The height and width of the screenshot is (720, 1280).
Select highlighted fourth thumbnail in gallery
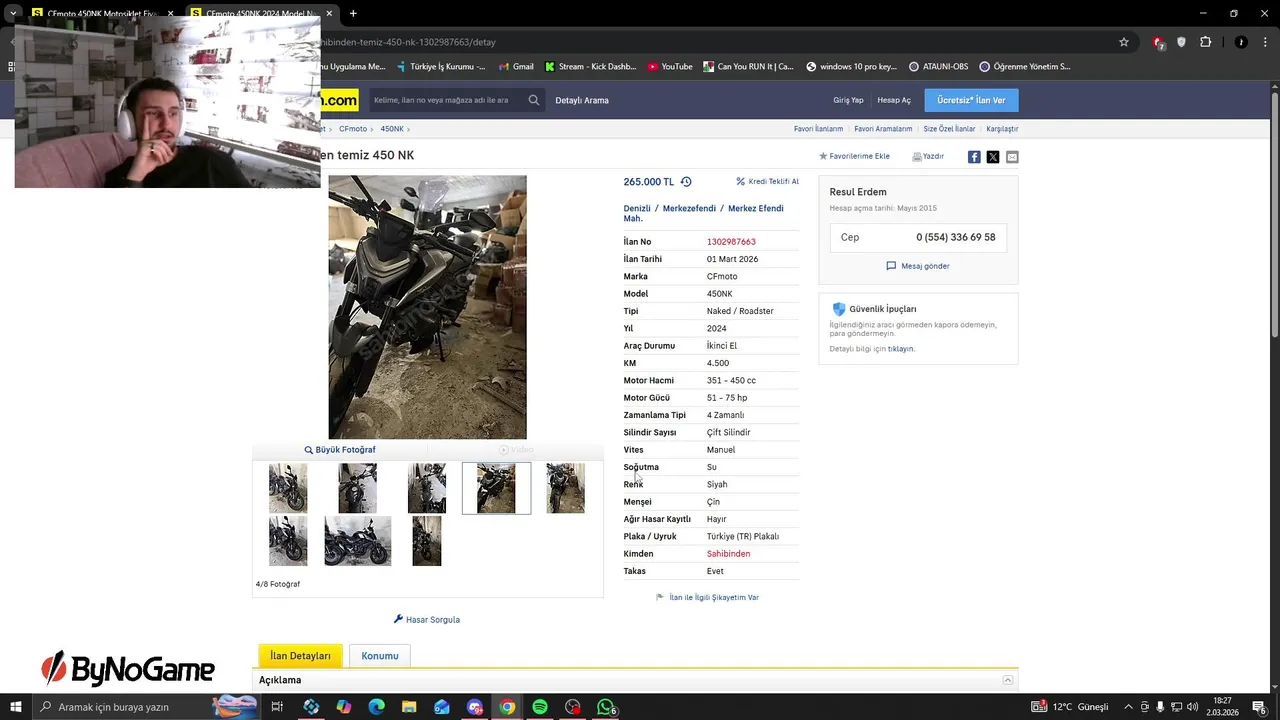[x=496, y=488]
